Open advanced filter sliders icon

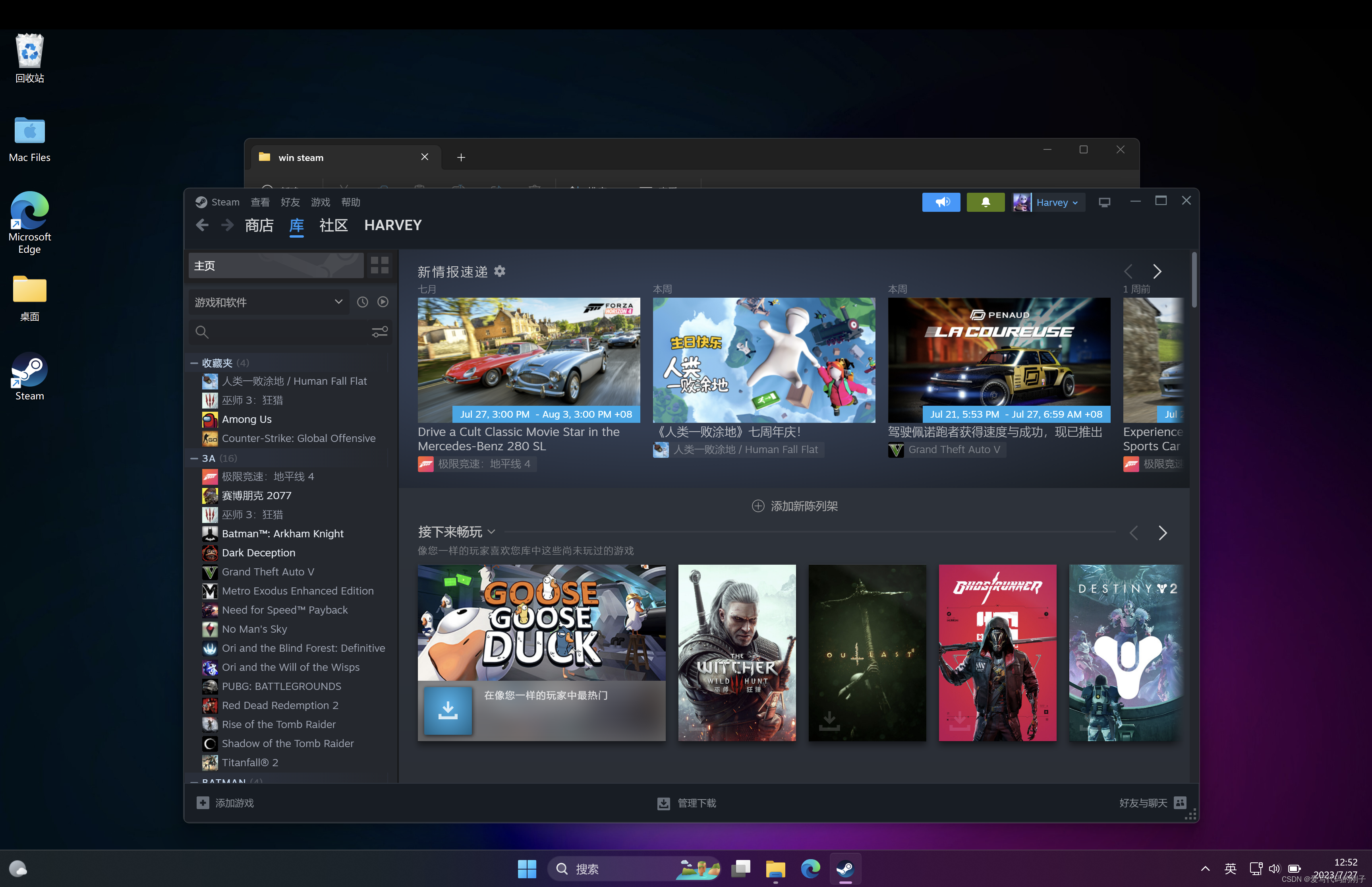pyautogui.click(x=379, y=332)
